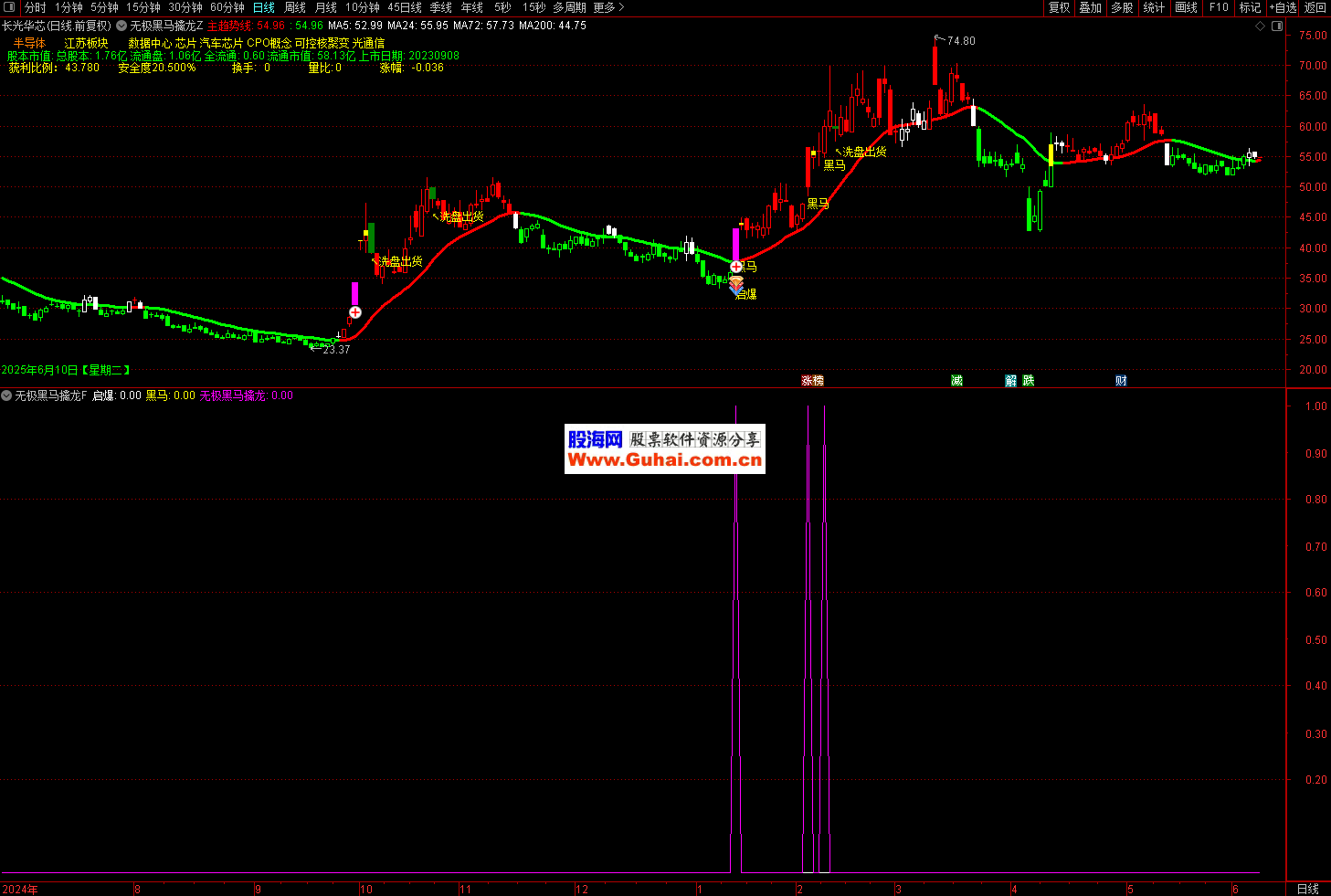
Task: Switch to 30分钟 period
Action: pyautogui.click(x=185, y=7)
